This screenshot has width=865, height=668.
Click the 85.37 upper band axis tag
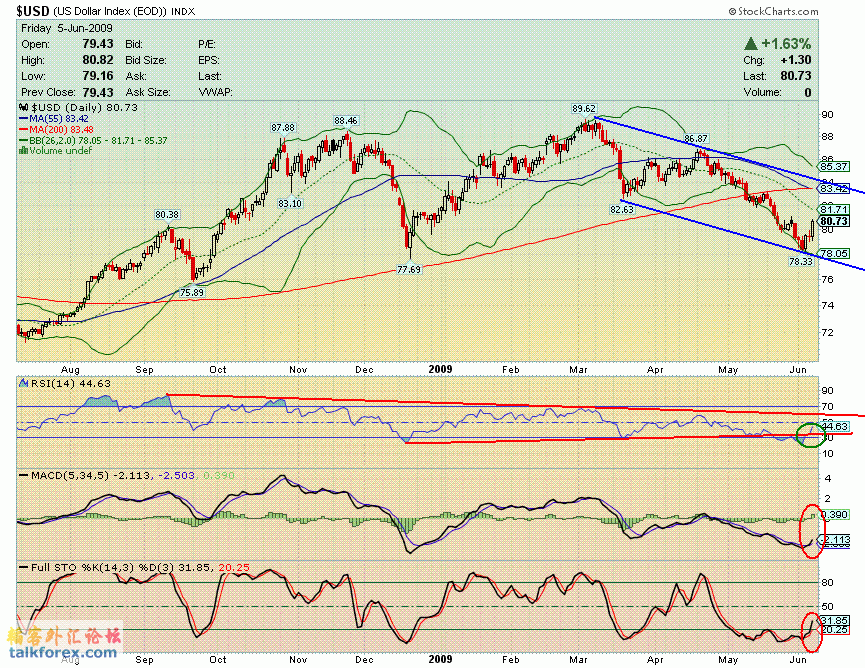(x=834, y=166)
